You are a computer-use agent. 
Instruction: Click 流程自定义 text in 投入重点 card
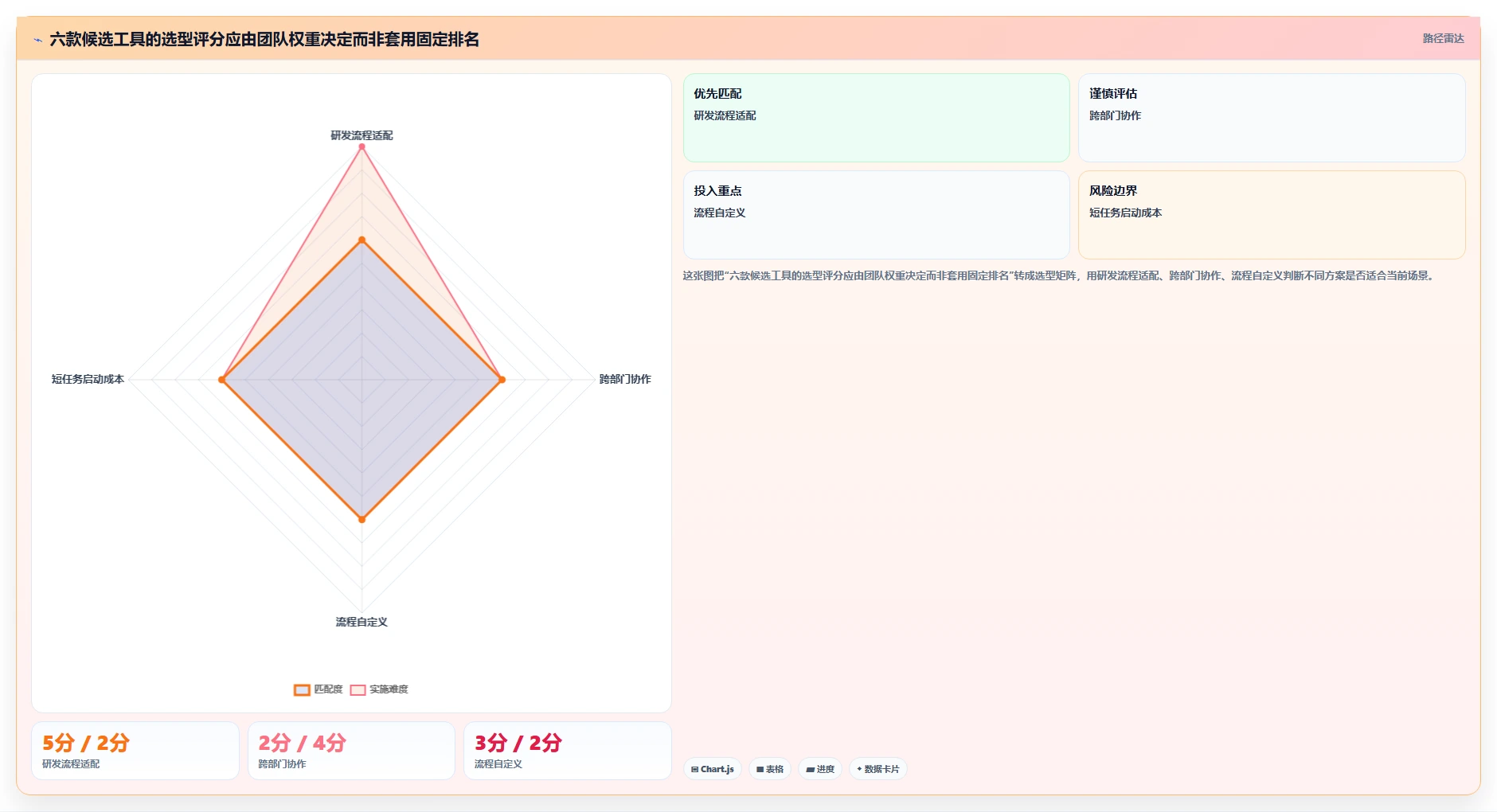point(719,213)
